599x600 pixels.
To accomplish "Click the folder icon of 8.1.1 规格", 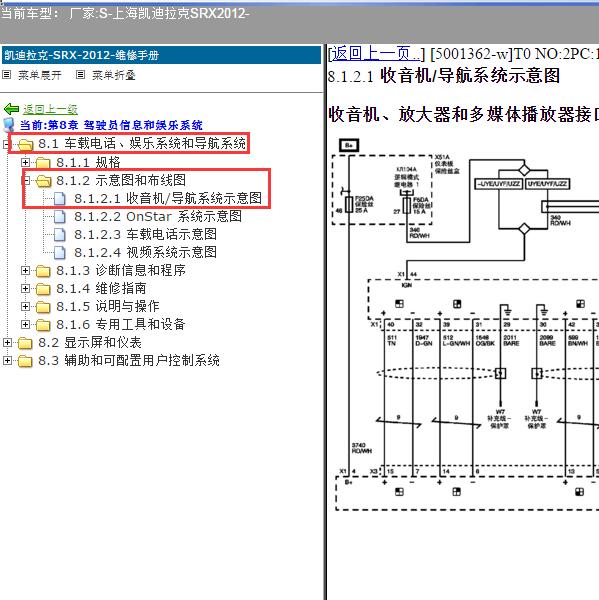I will point(43,163).
